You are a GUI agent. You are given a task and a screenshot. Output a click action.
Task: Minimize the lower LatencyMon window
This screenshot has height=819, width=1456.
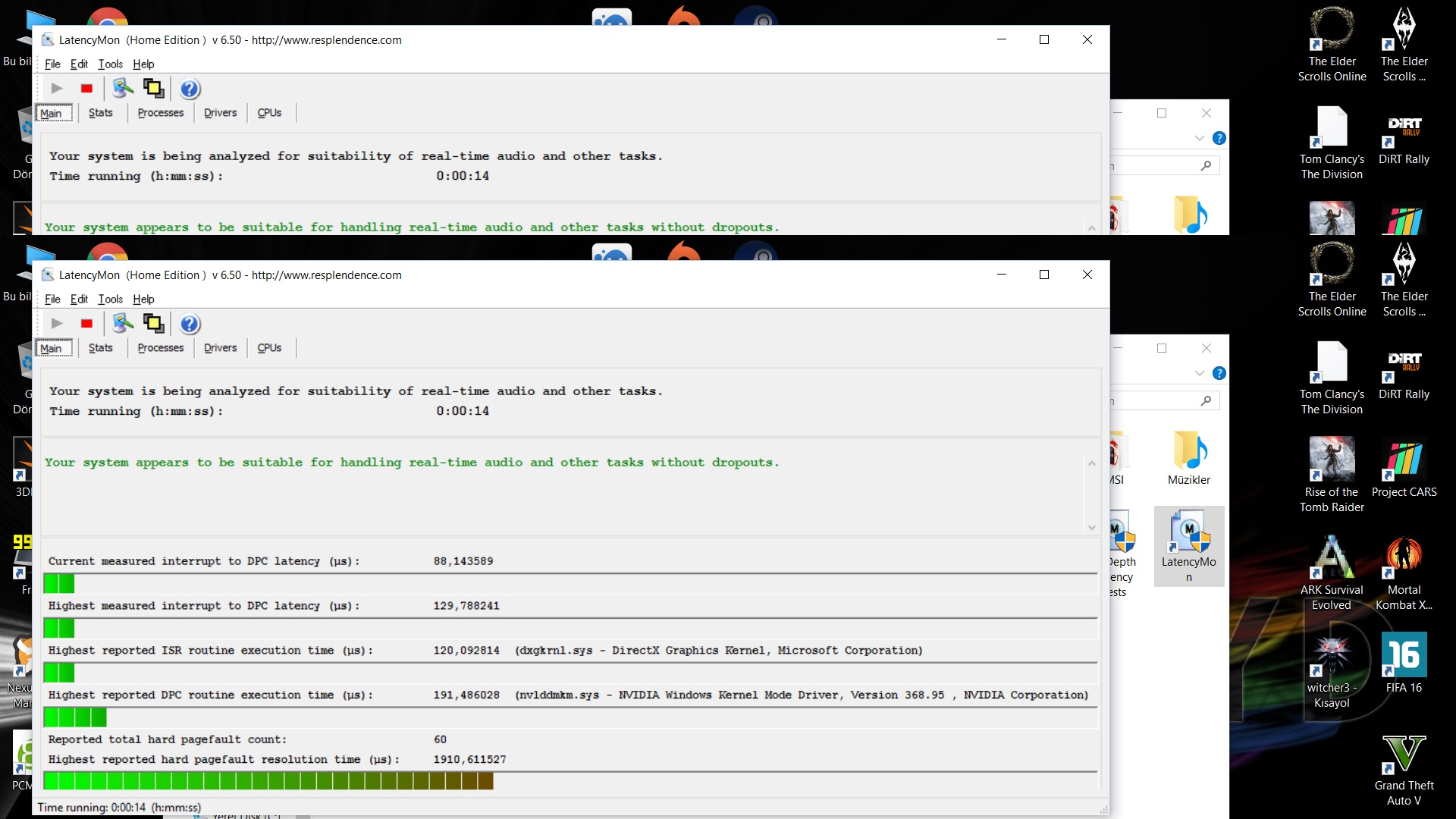(1001, 275)
